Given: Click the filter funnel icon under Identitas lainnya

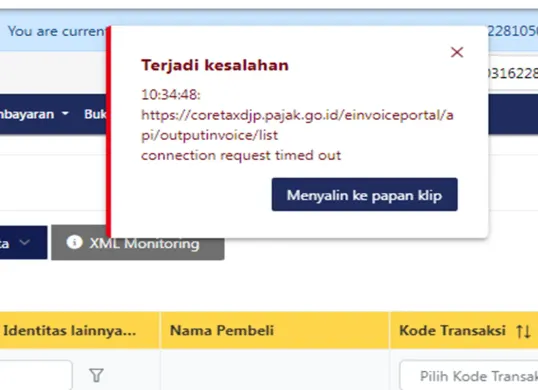Looking at the screenshot, I should [96, 375].
